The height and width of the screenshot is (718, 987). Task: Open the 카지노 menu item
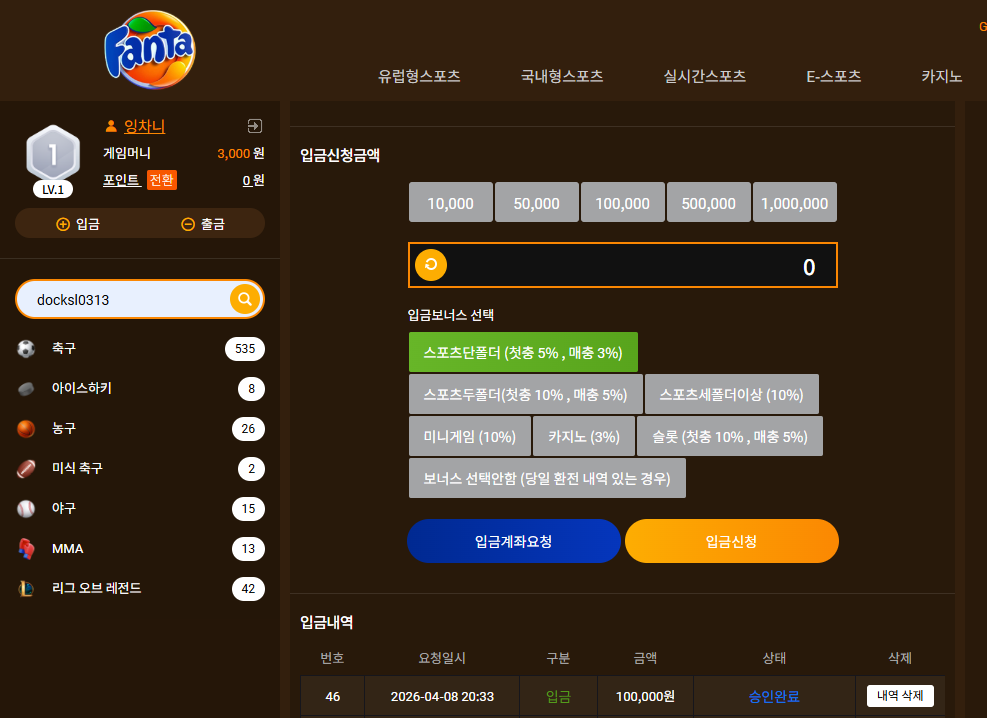pos(942,76)
